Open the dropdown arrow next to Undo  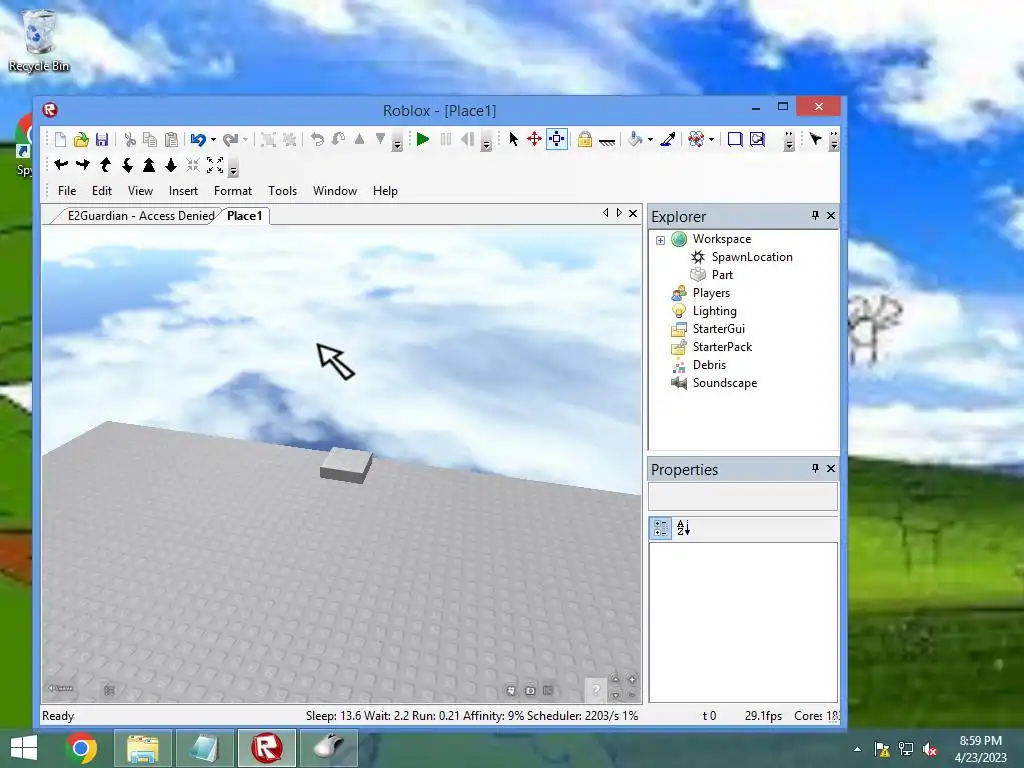[213, 140]
